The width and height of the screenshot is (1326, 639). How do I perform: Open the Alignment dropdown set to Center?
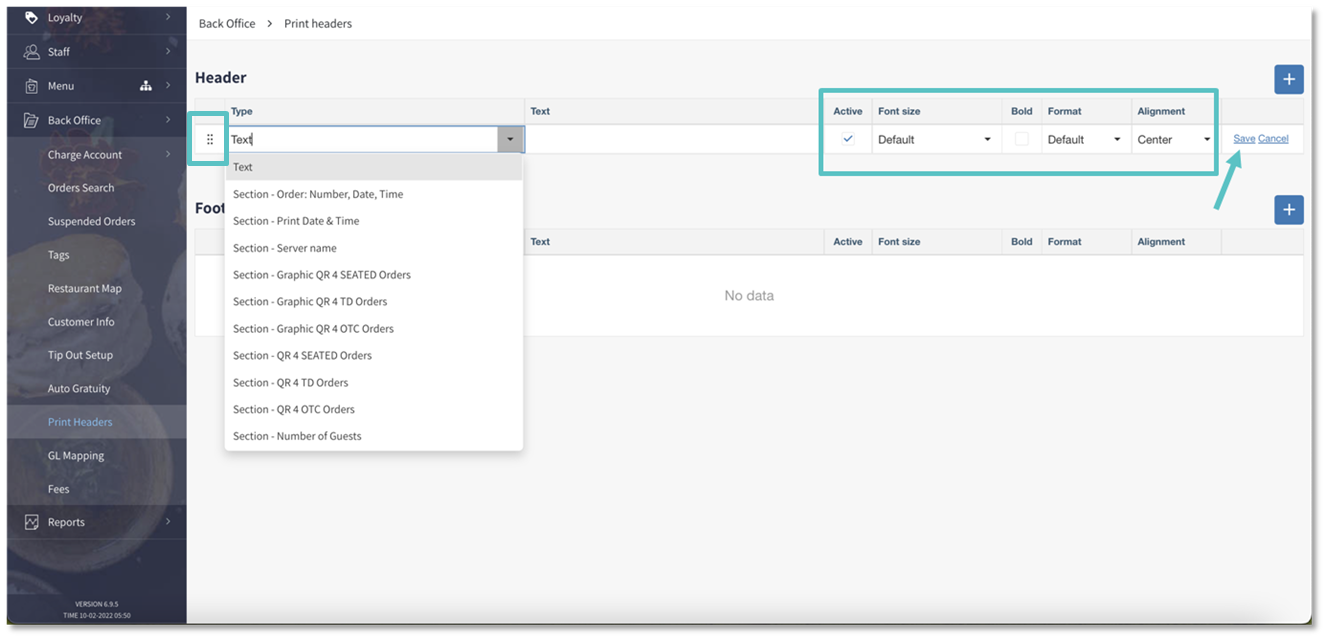(x=1175, y=140)
